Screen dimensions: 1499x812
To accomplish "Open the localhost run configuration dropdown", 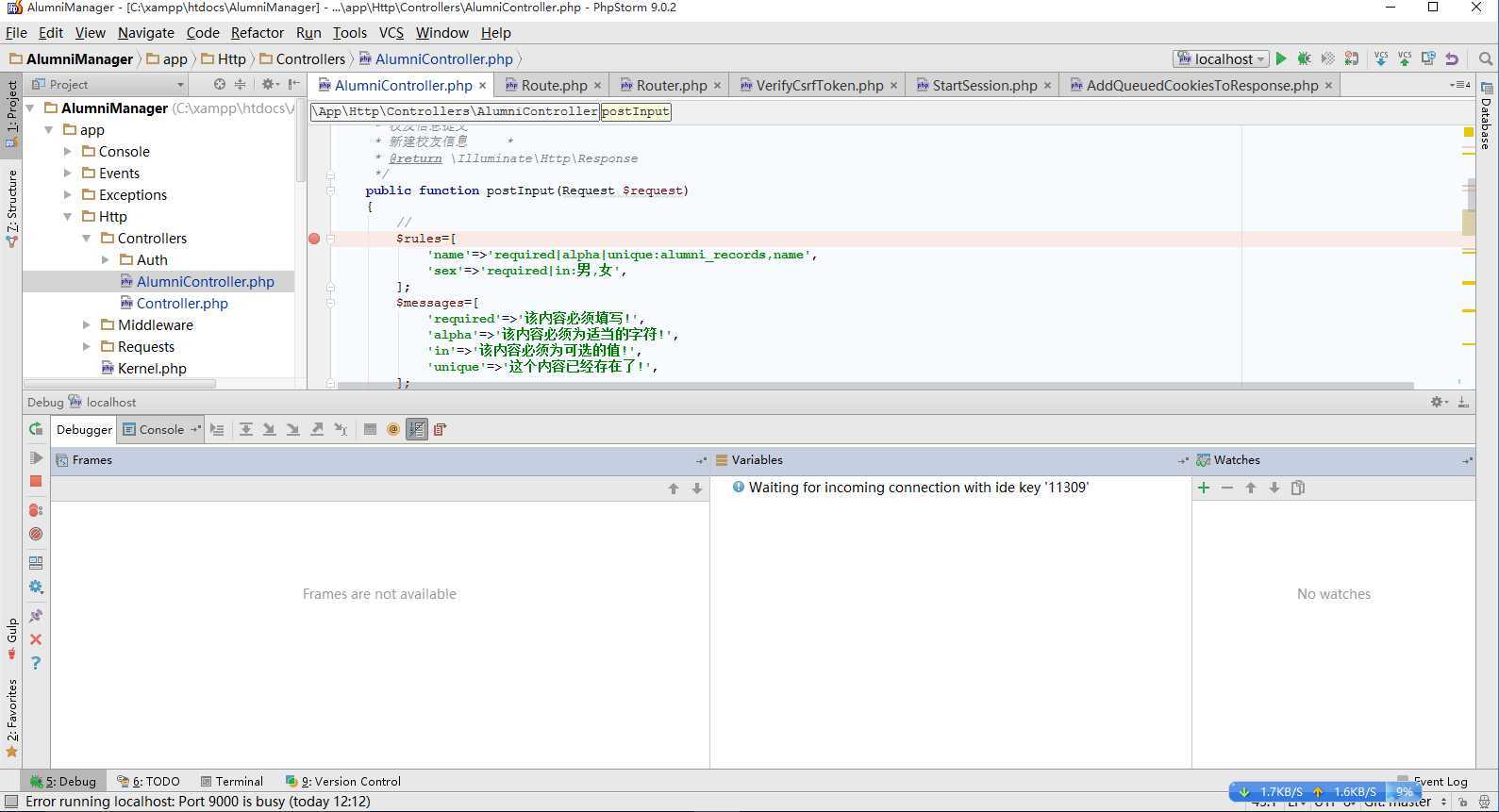I will coord(1221,58).
